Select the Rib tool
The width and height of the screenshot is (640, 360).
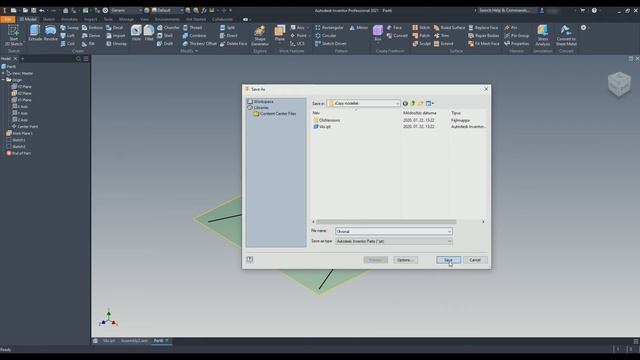(x=88, y=43)
